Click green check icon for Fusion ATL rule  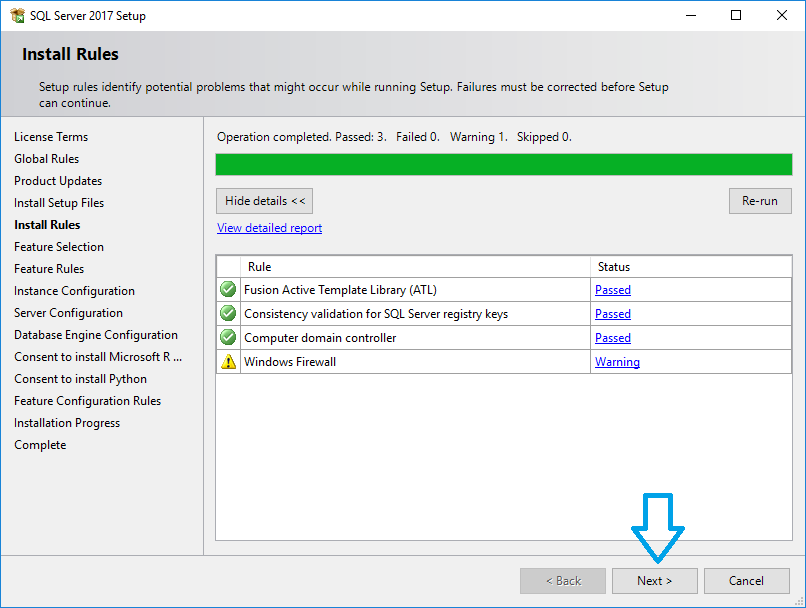tap(228, 290)
